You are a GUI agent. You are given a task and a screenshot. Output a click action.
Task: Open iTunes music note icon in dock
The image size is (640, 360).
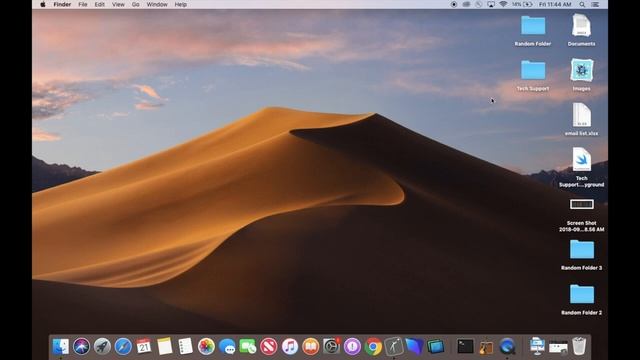click(290, 347)
